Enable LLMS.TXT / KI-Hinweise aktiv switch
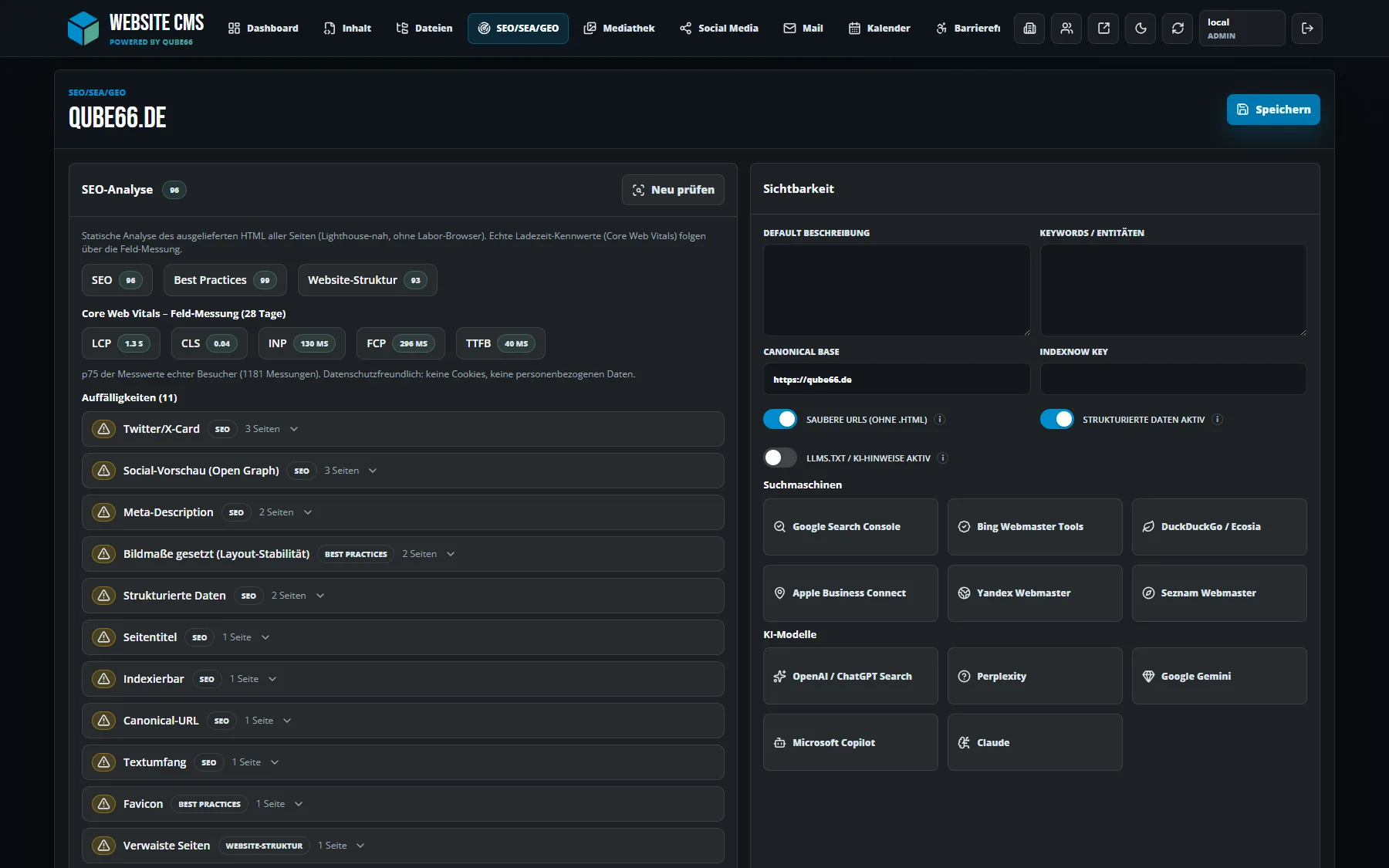 tap(780, 458)
